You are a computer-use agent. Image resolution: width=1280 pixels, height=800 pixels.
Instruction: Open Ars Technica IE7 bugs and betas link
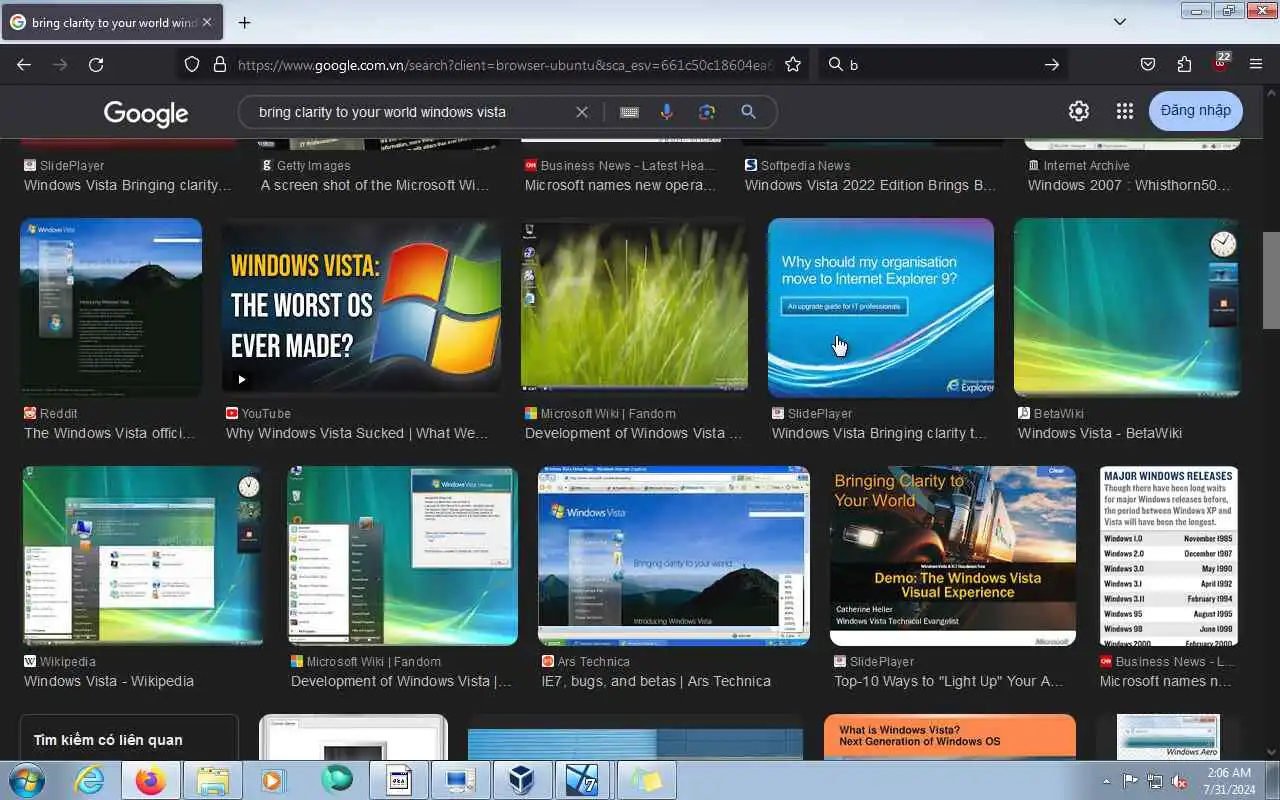pos(656,681)
